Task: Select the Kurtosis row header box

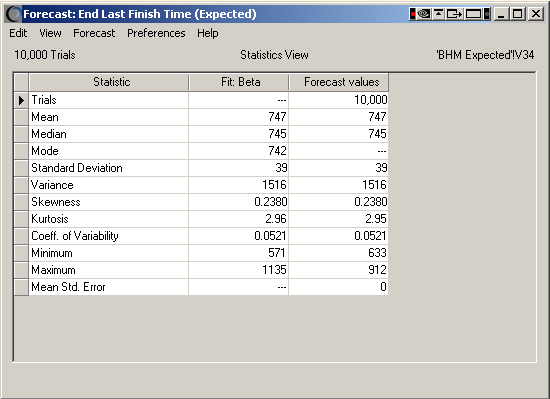Action: tap(21, 219)
